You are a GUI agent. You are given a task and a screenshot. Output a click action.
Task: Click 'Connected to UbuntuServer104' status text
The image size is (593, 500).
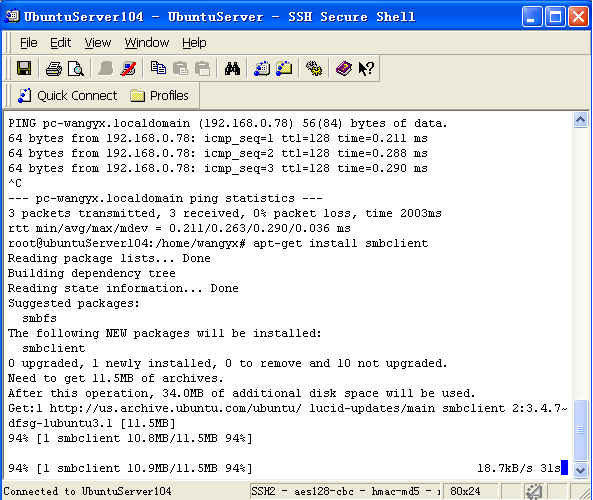pos(87,491)
